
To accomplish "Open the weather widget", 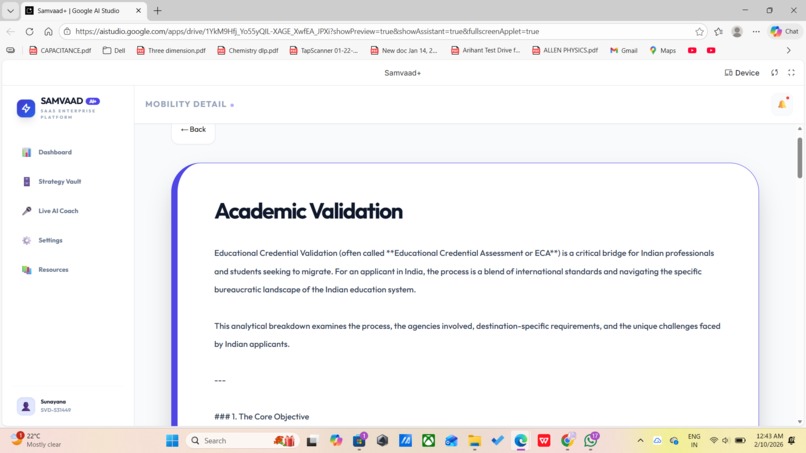I will (x=36, y=440).
